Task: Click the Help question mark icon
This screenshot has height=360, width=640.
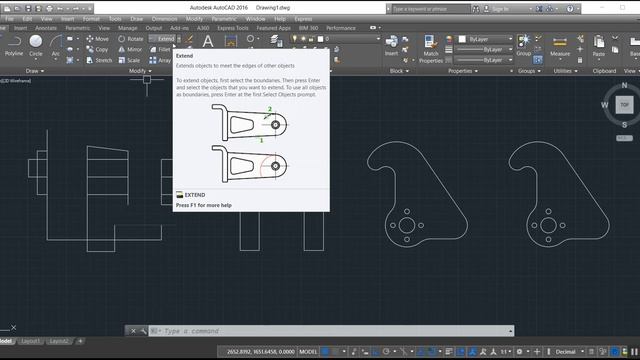Action: click(x=570, y=9)
